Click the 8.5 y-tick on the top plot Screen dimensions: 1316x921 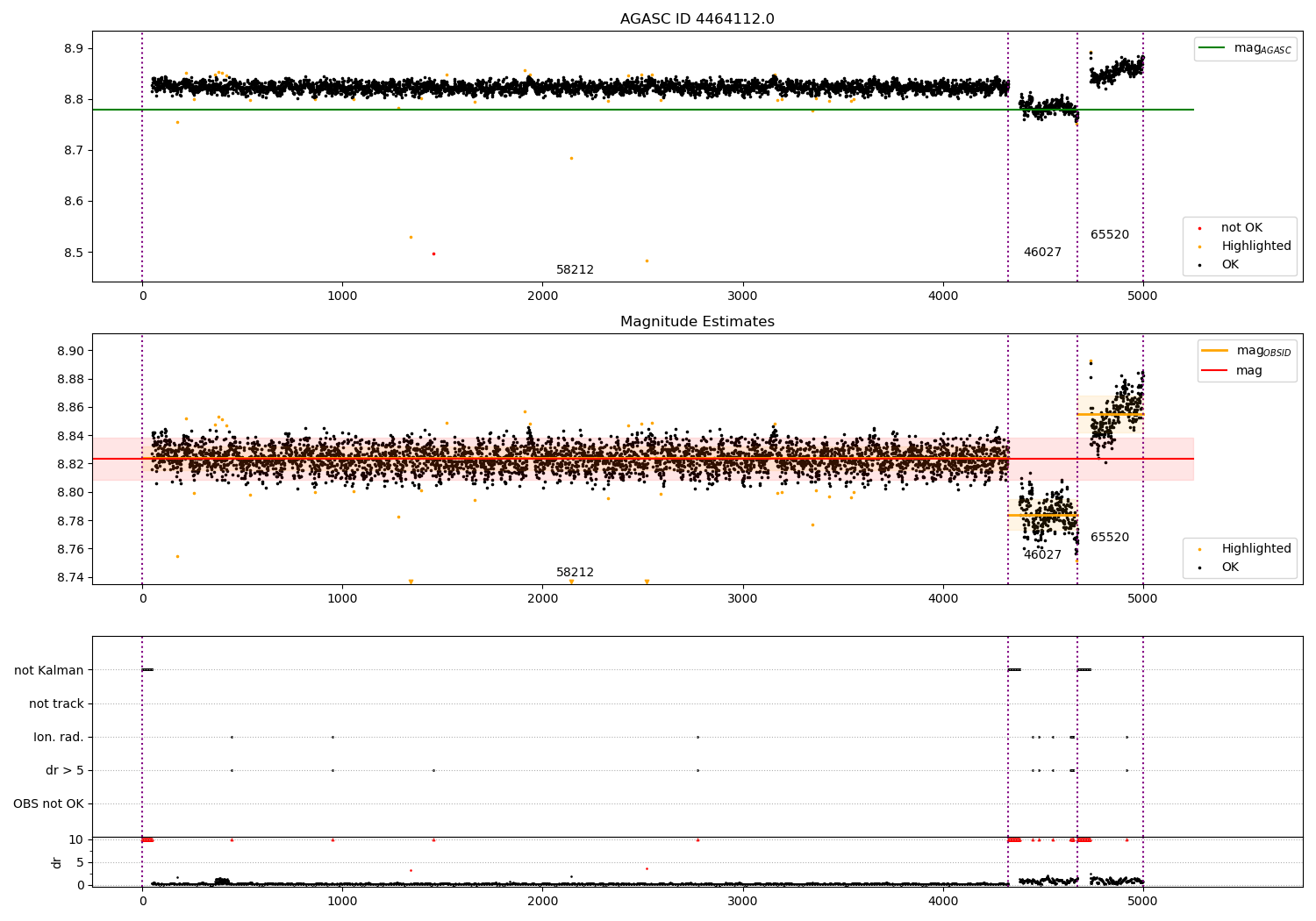(x=74, y=253)
